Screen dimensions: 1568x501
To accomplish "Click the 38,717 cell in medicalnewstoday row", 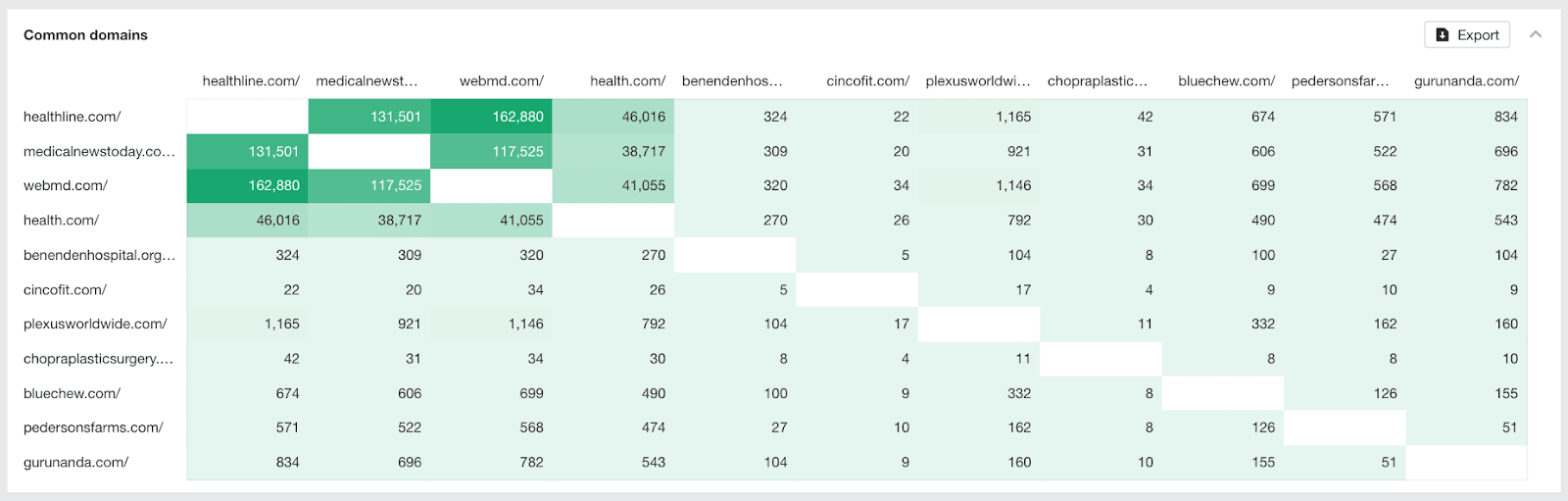I will 613,152.
